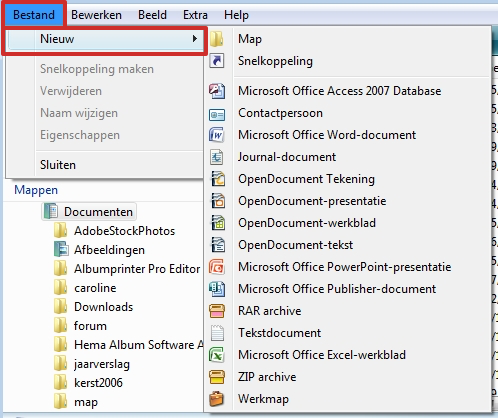Click the RAR archive icon
The width and height of the screenshot is (498, 418).
click(217, 311)
